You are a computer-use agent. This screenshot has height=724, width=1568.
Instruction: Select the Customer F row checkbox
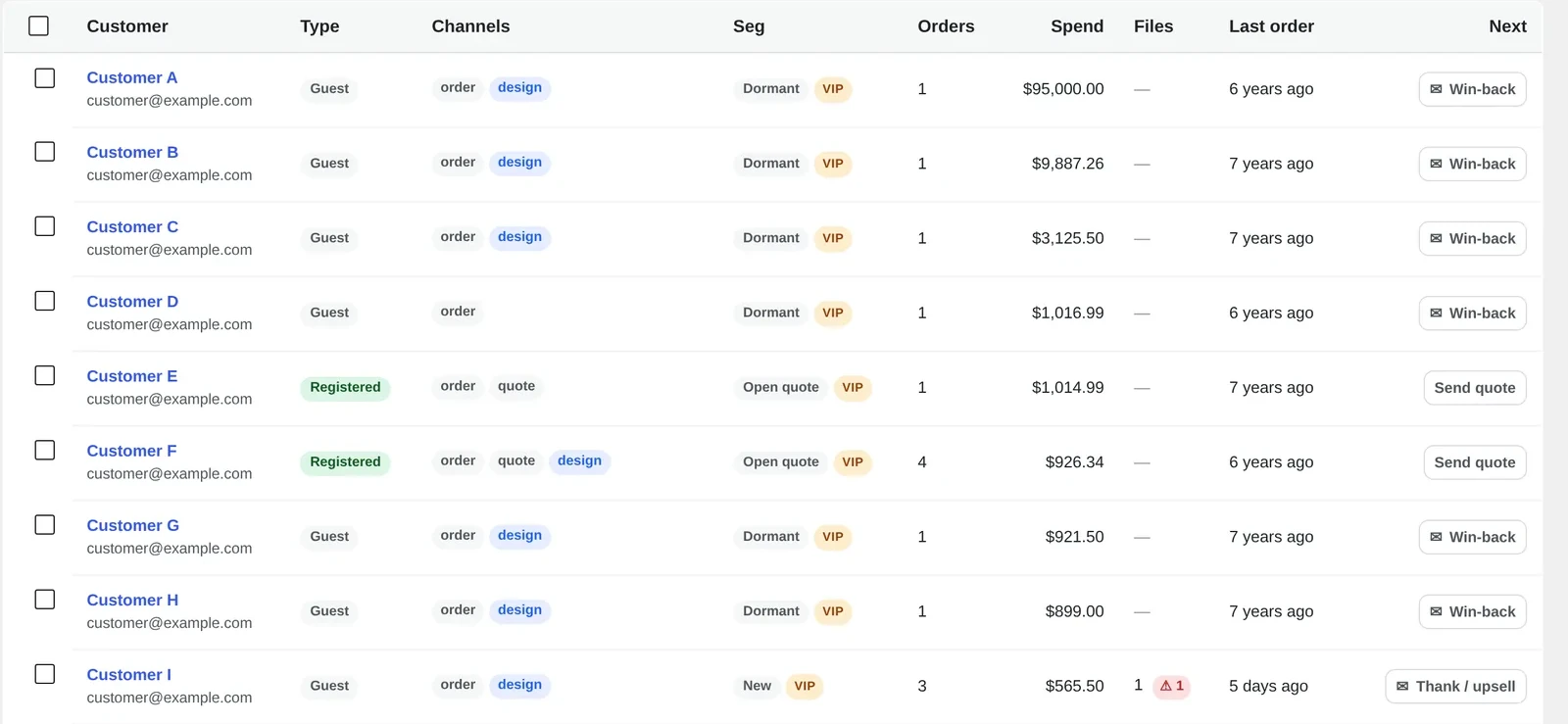point(45,451)
